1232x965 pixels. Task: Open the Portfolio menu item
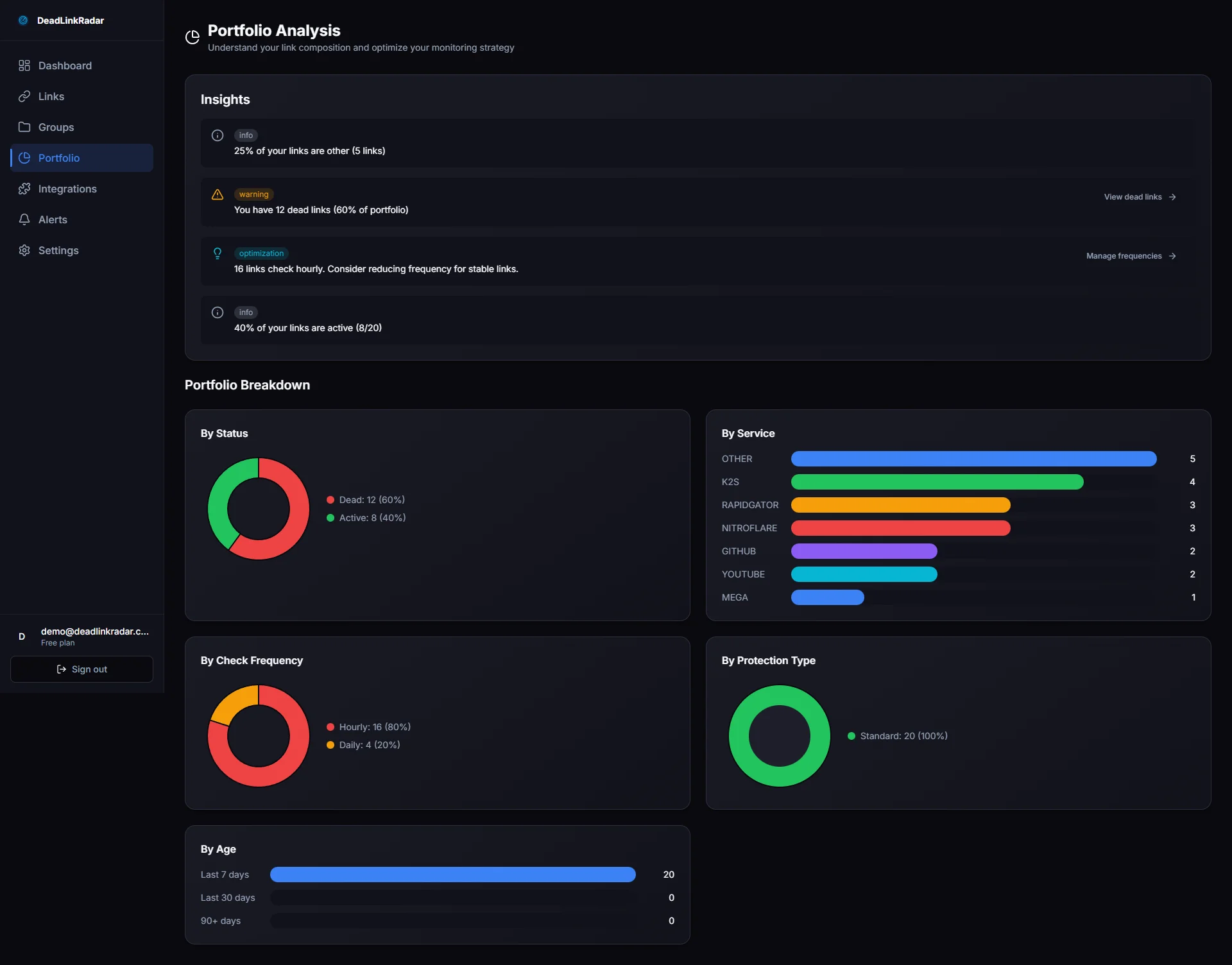pos(59,158)
